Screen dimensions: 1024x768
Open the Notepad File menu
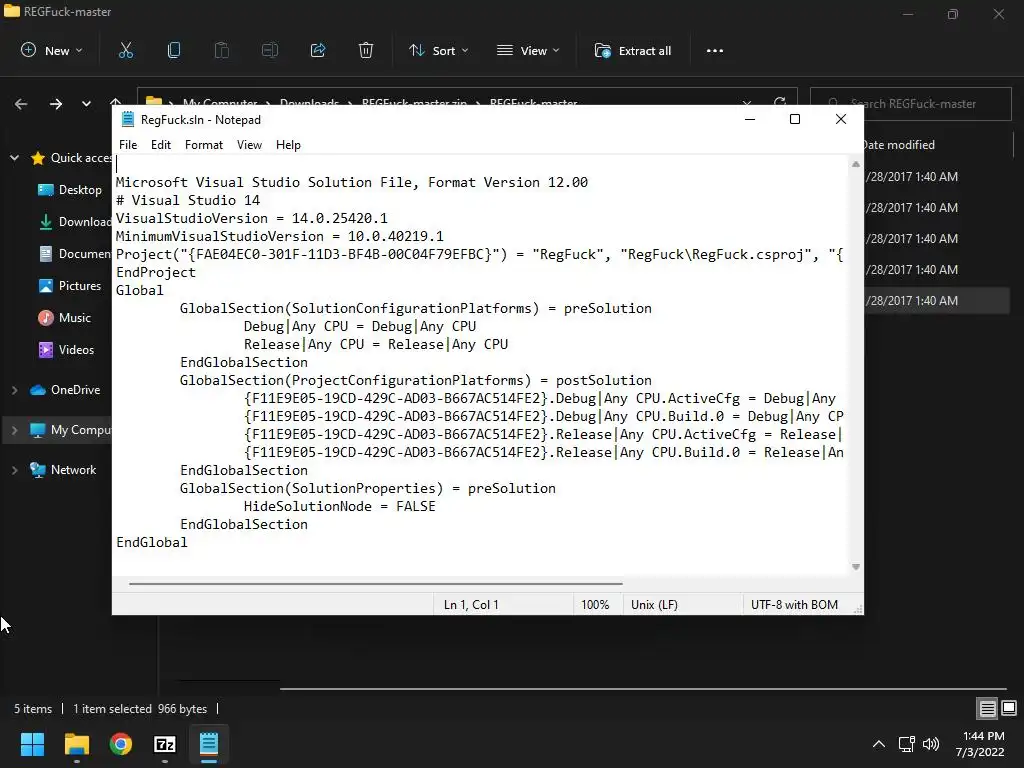[128, 145]
